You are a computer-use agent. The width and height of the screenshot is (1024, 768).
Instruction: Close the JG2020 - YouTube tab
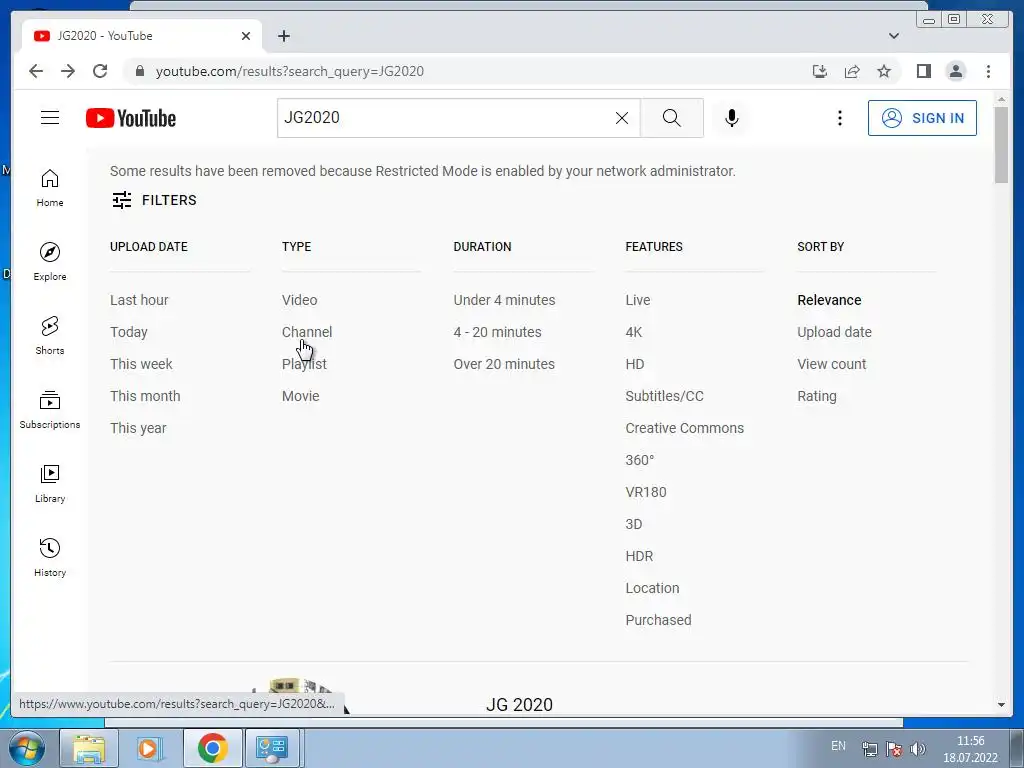point(246,36)
